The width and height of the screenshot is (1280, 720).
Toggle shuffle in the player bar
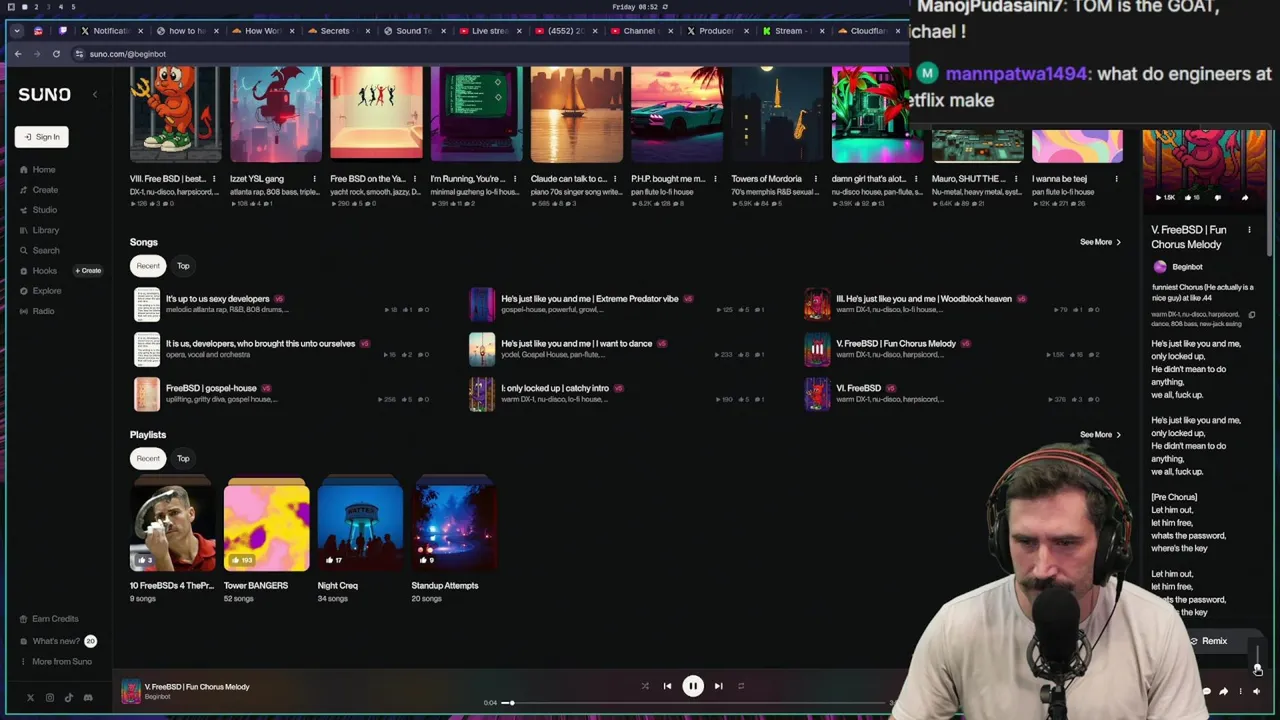click(x=645, y=686)
